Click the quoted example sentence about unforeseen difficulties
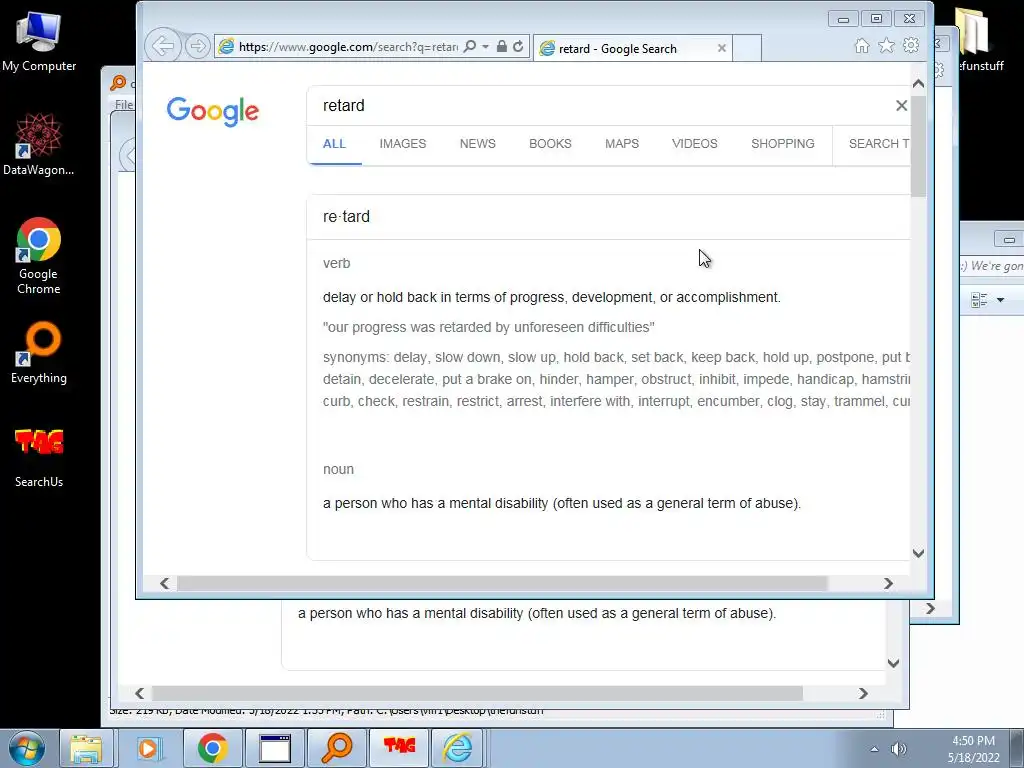Viewport: 1024px width, 768px height. (488, 327)
